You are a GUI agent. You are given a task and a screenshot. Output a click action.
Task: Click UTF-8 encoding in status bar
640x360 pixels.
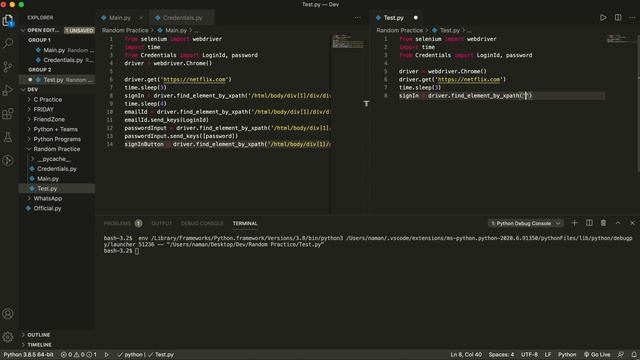coord(529,355)
